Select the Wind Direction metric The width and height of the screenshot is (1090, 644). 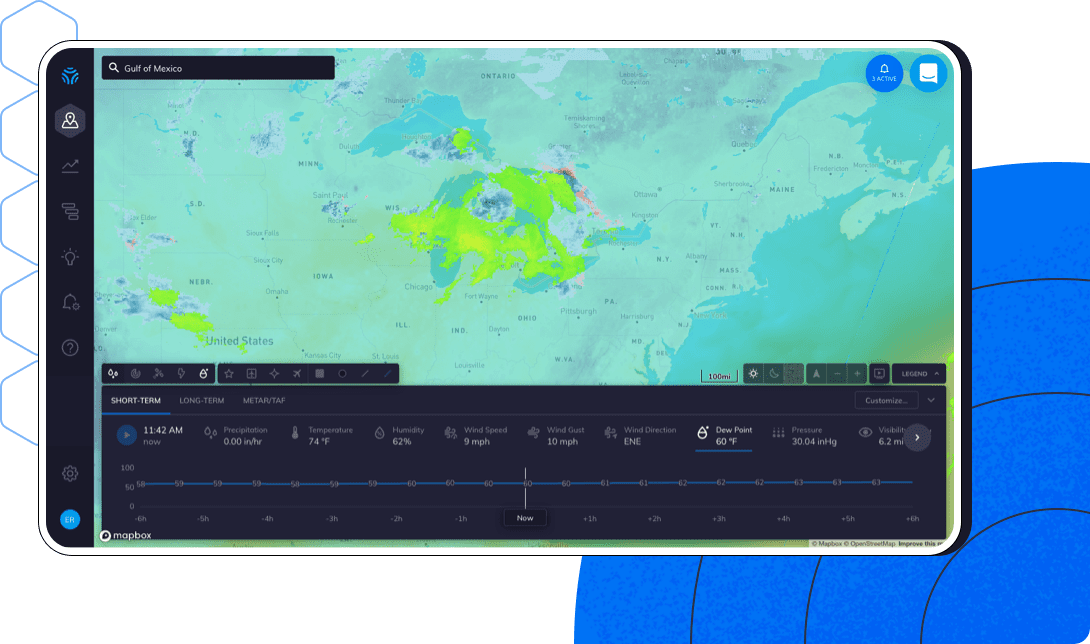point(641,435)
